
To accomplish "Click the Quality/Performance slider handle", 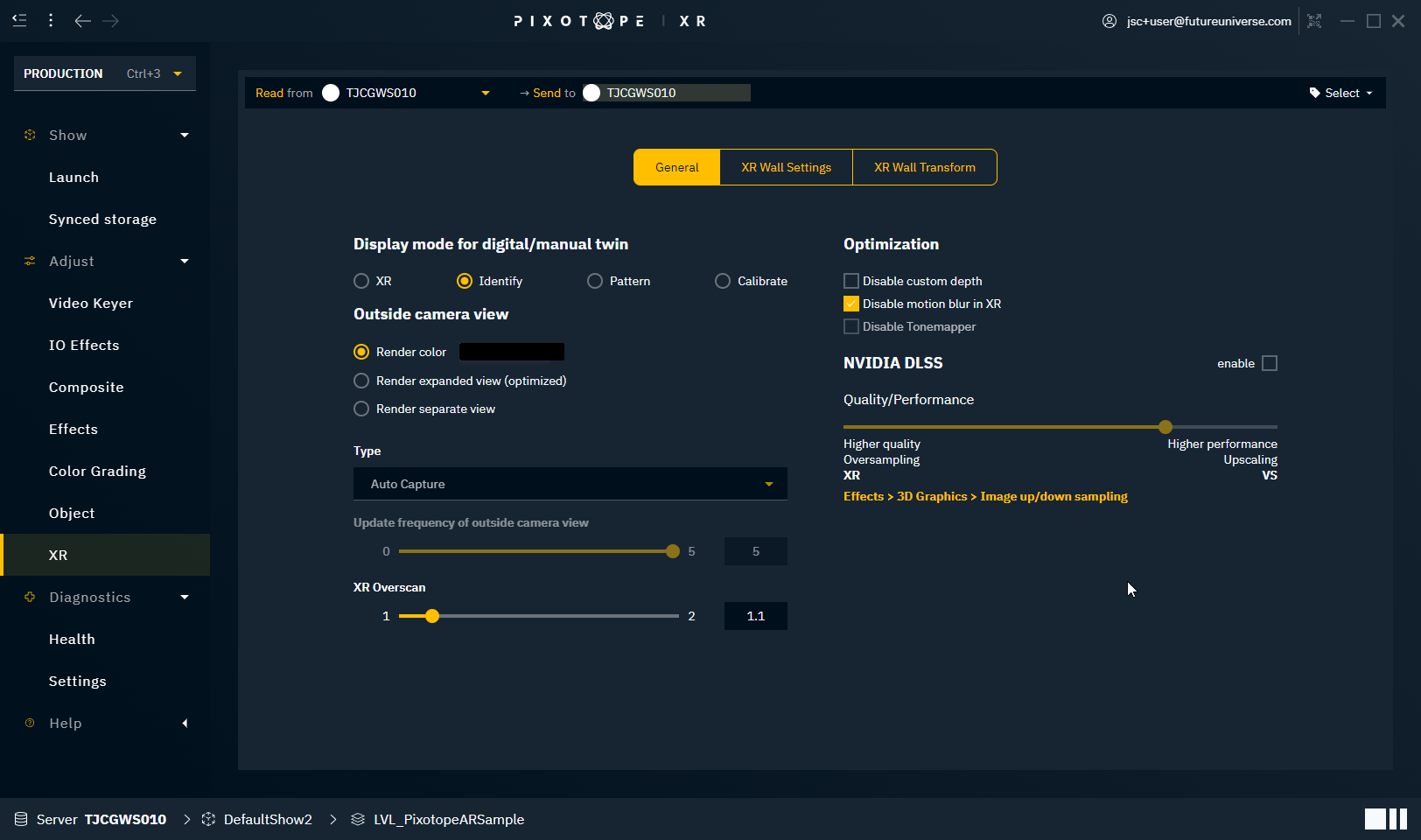I will (x=1165, y=427).
